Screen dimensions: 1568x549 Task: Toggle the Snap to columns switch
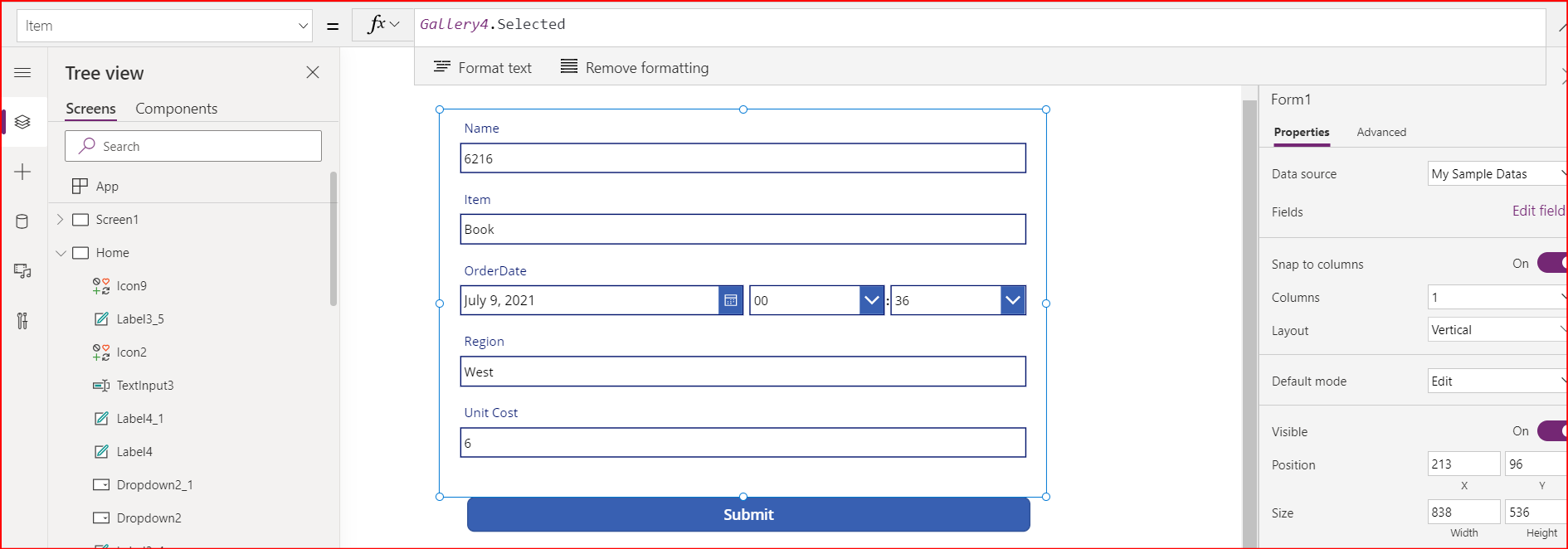click(1552, 263)
